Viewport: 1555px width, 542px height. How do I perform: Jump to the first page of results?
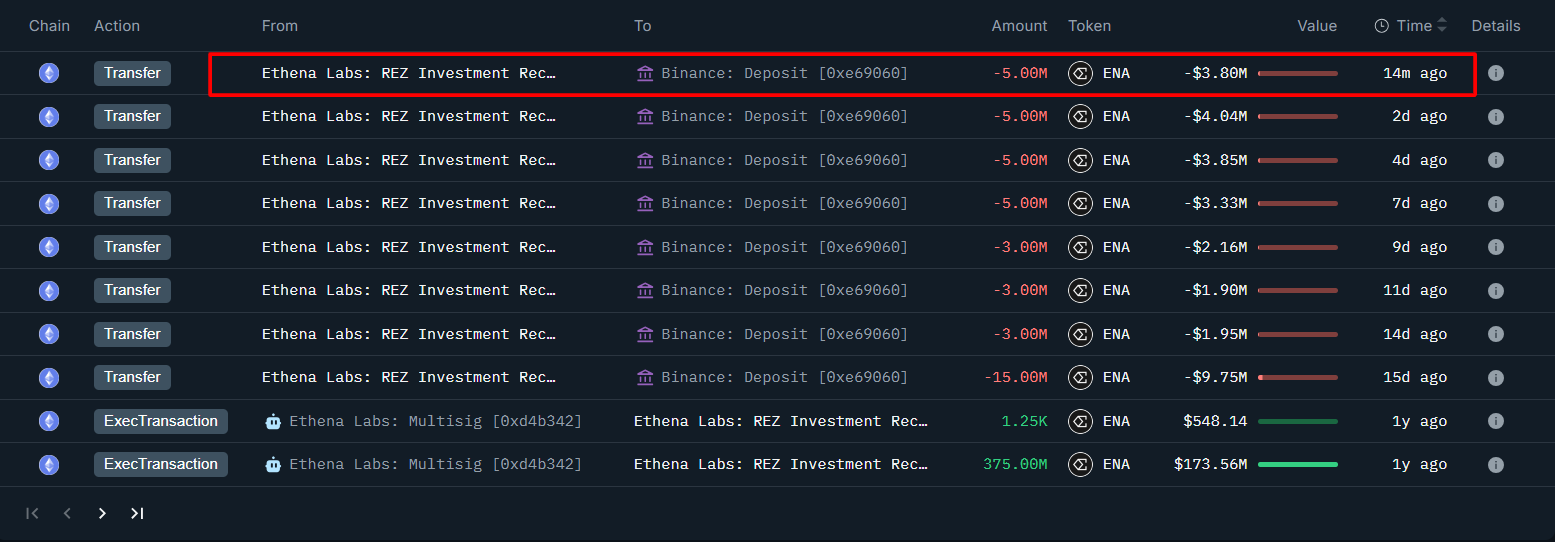click(32, 513)
